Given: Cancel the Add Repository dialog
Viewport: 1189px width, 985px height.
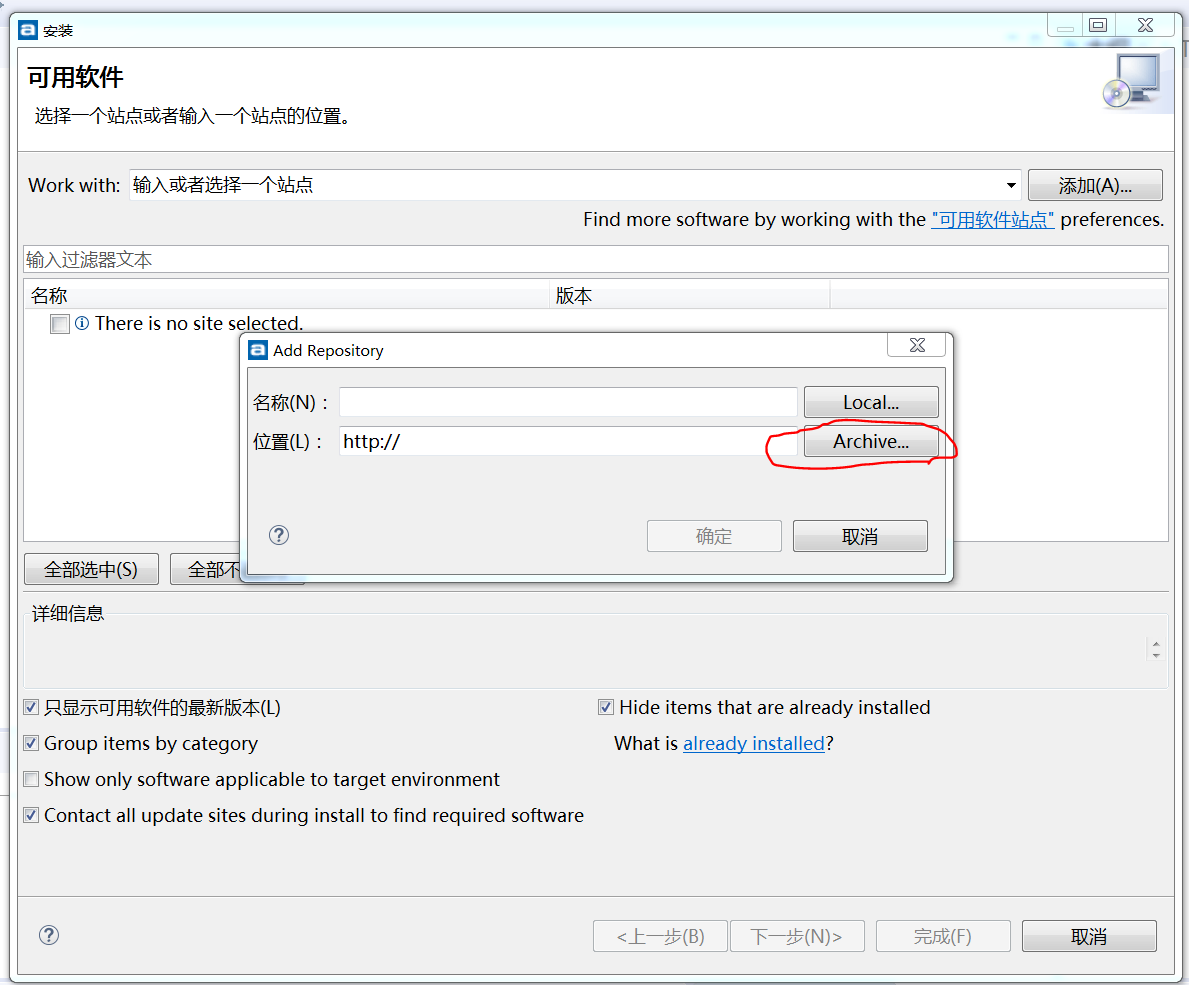Looking at the screenshot, I should tap(860, 535).
